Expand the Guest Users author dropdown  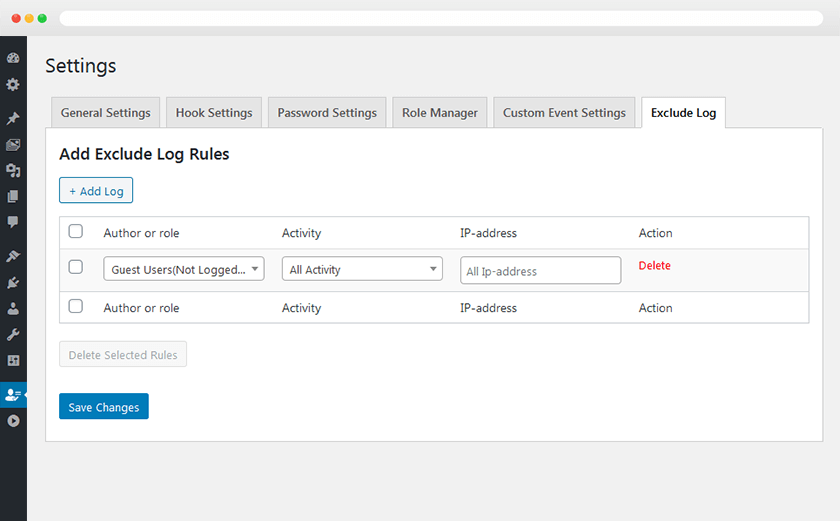click(184, 269)
